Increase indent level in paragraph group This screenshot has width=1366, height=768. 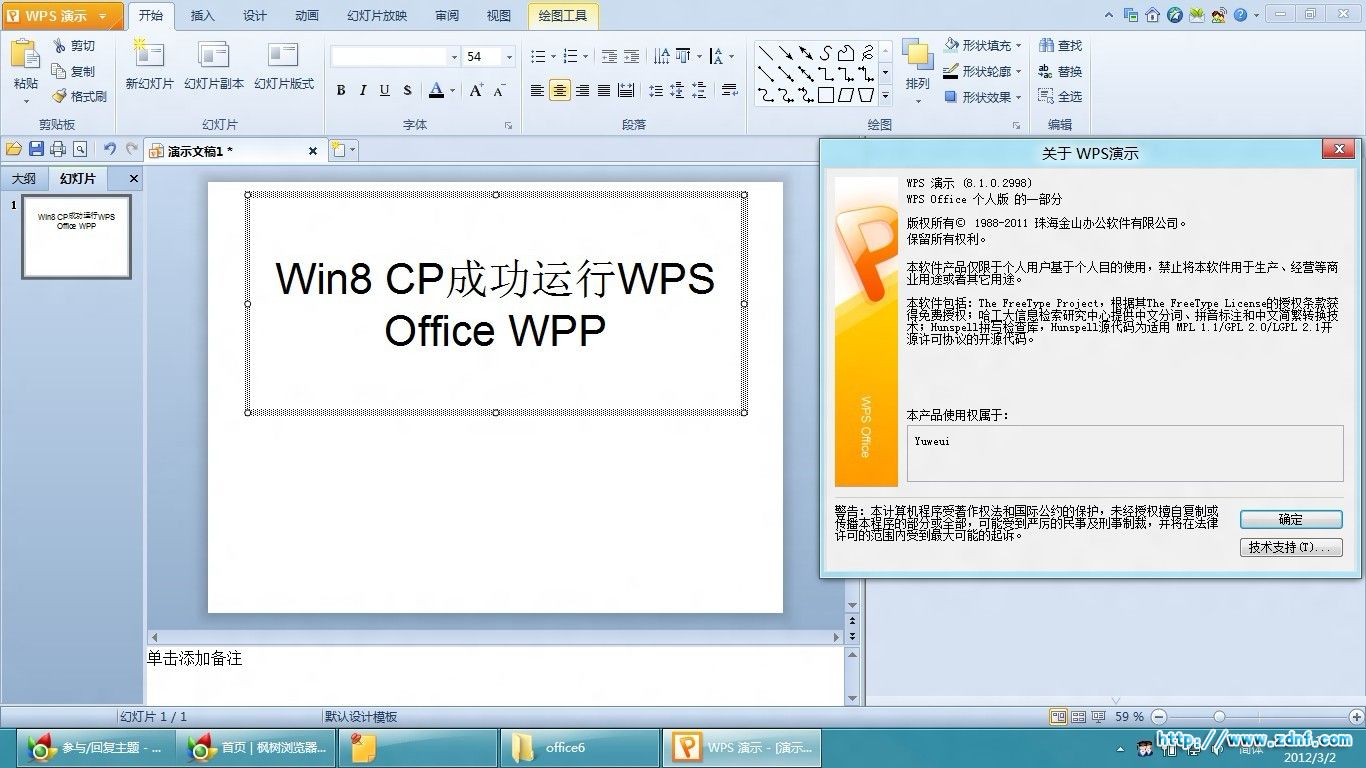coord(631,57)
